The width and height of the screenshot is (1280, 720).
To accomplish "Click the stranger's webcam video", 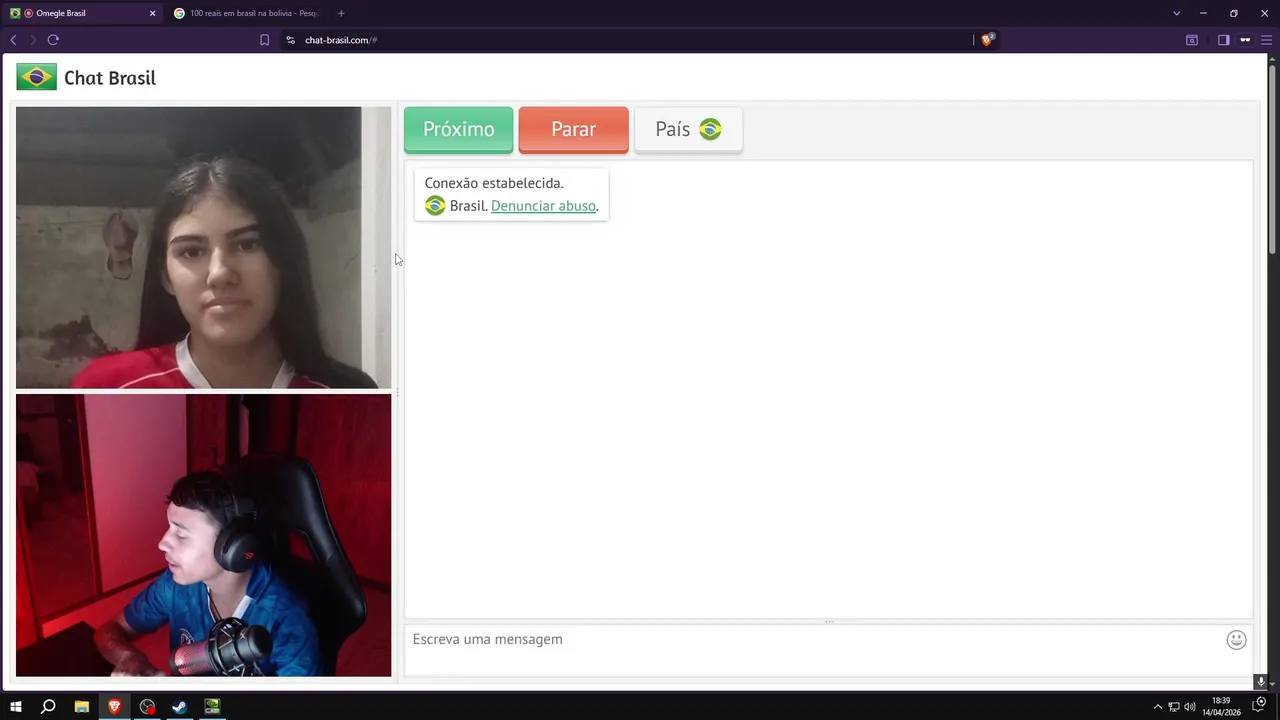I will click(203, 247).
